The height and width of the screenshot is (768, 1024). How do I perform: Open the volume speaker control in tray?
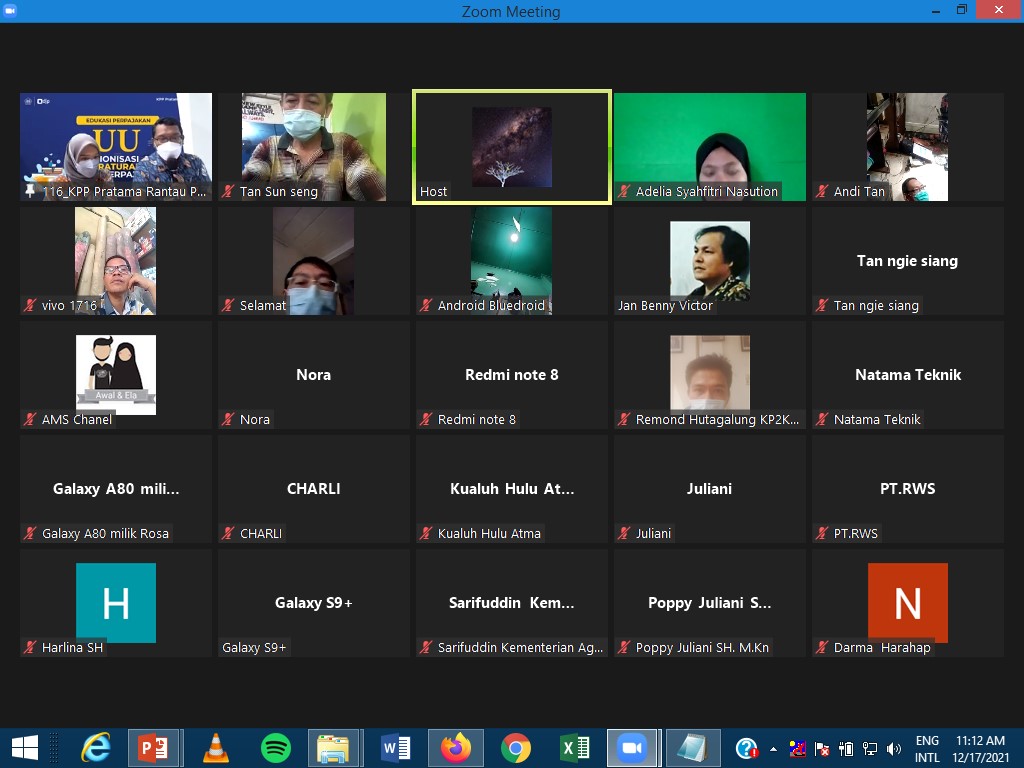[893, 749]
